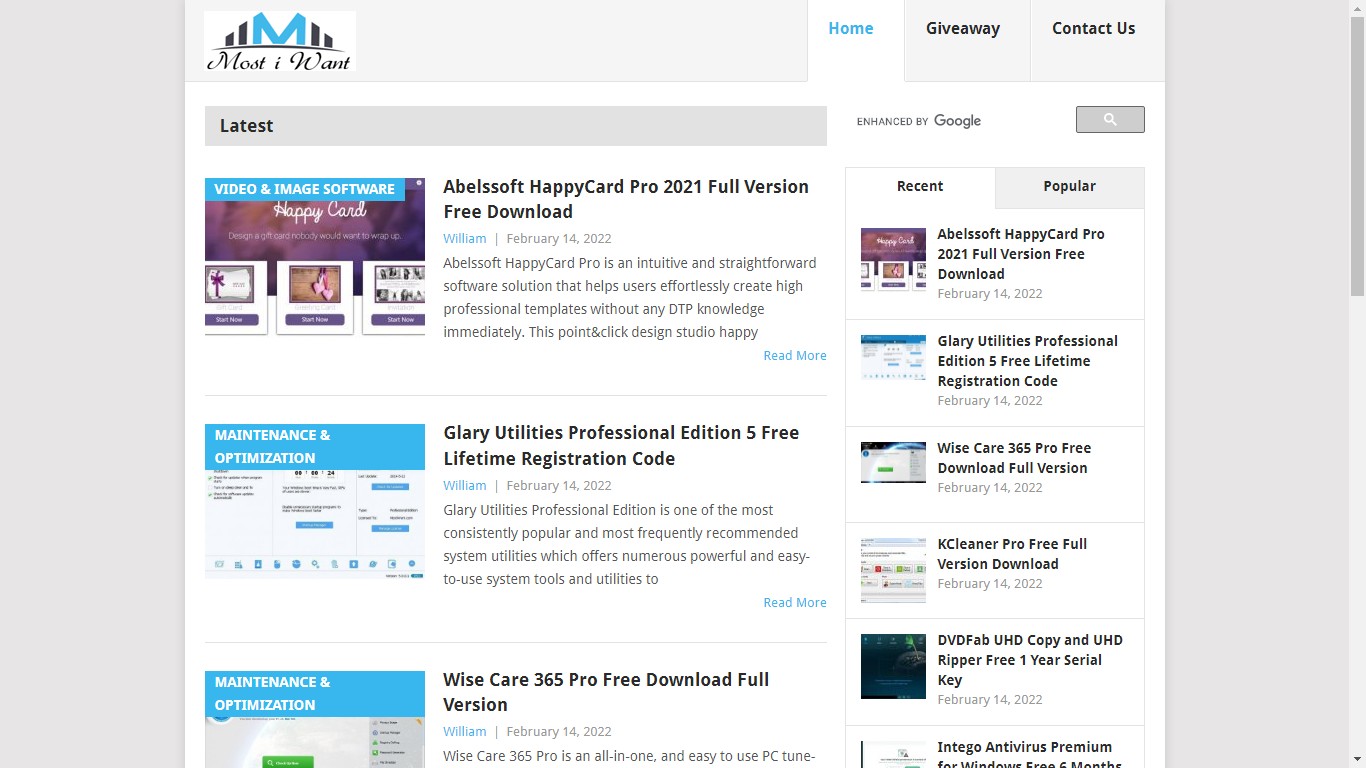Image resolution: width=1366 pixels, height=768 pixels.
Task: Open the Giveaway menu item
Action: 963,29
